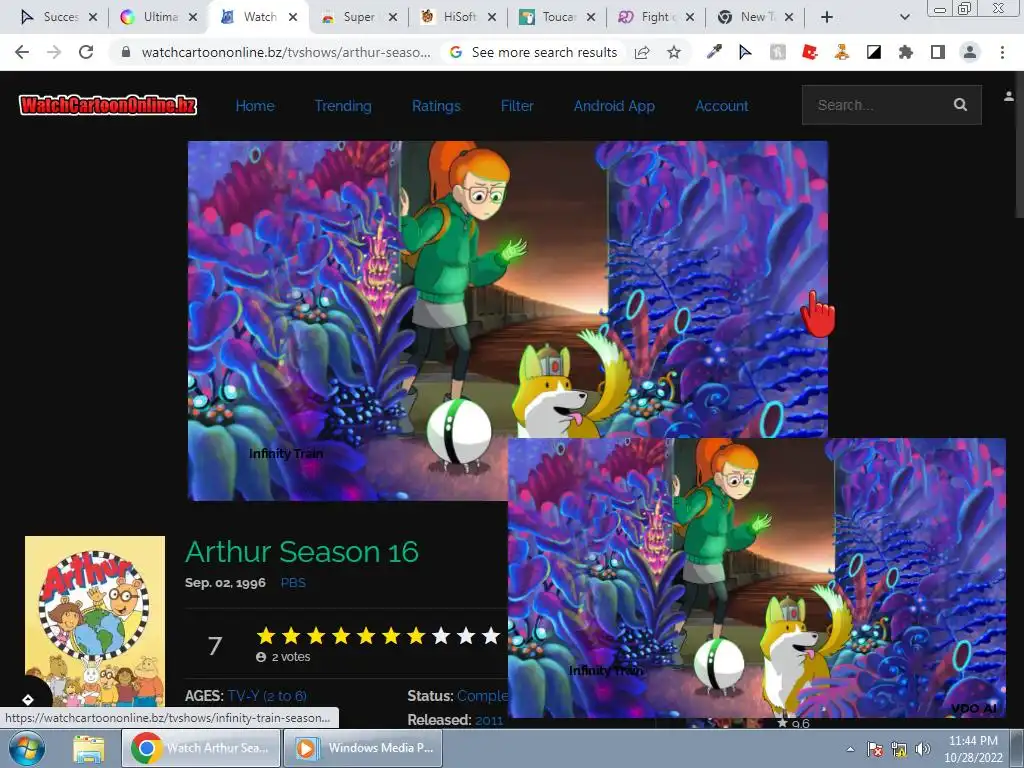Open the Action Center flag icon
Image resolution: width=1024 pixels, height=768 pixels.
point(875,749)
